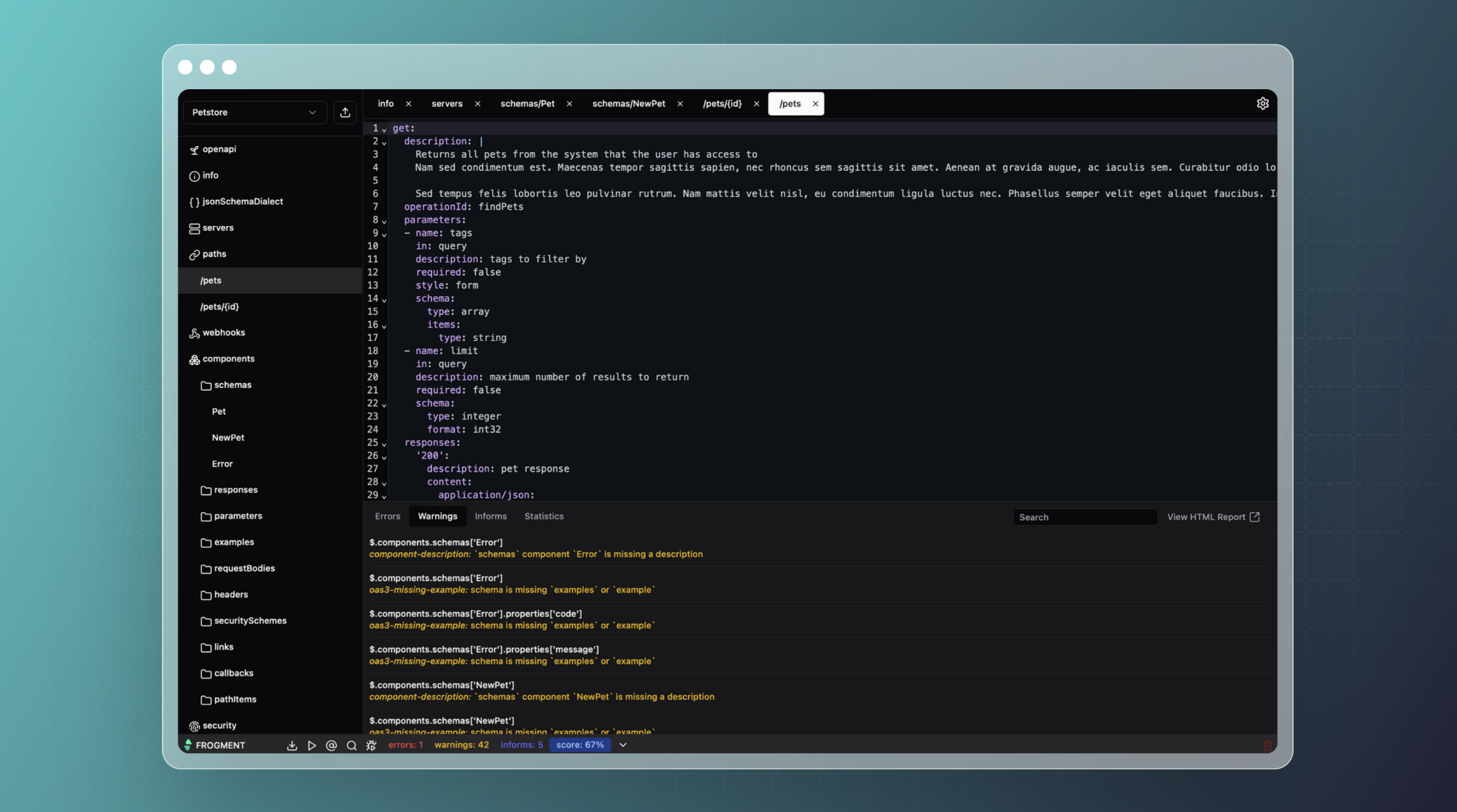Image resolution: width=1457 pixels, height=812 pixels.
Task: Close the schemas/Pet tab
Action: (569, 104)
